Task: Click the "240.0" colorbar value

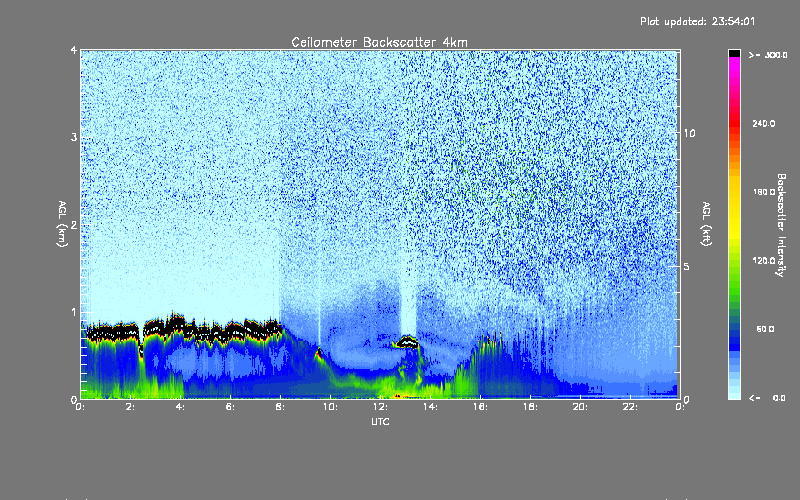Action: pos(763,124)
